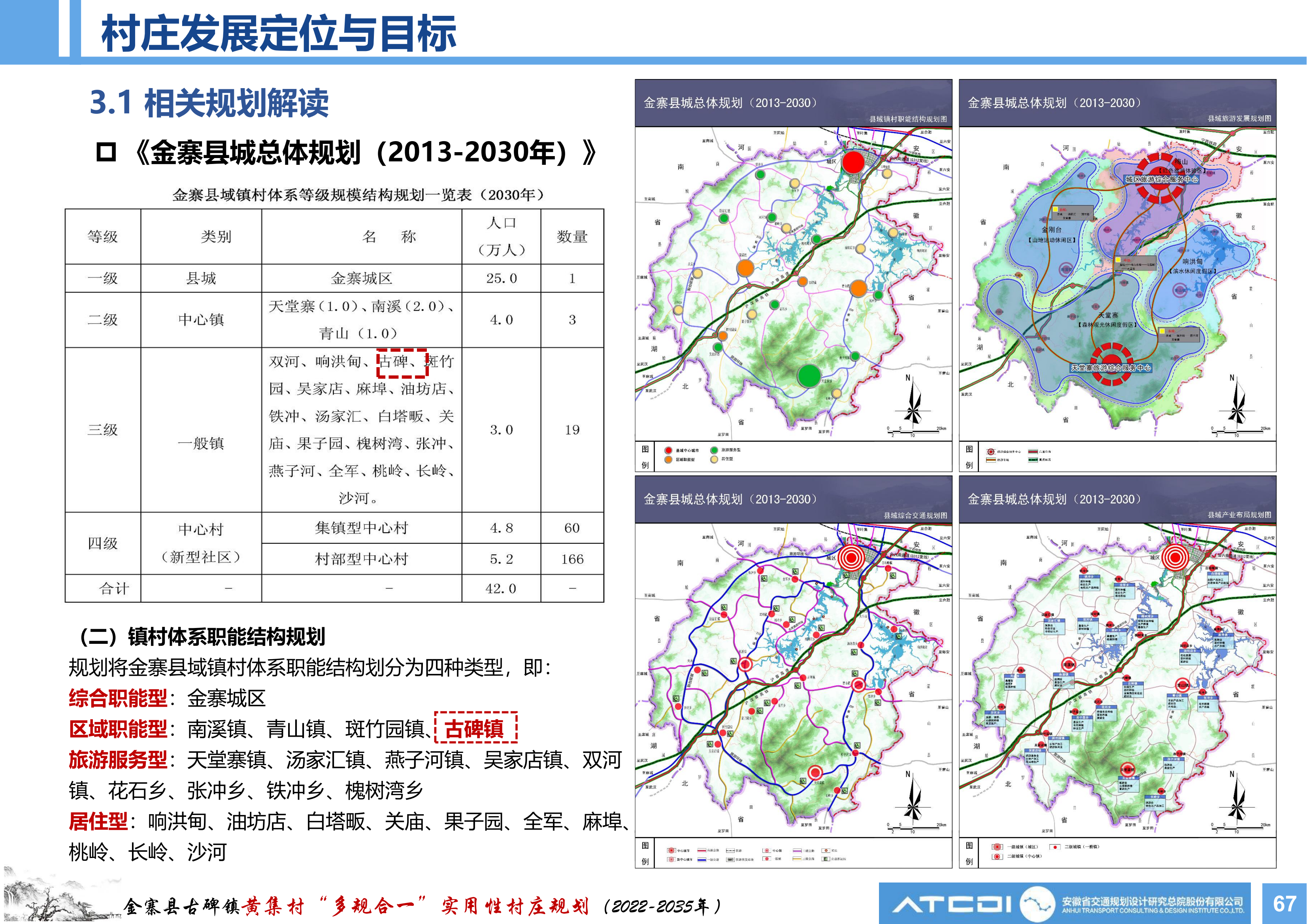Click the red label 居住型

[98, 822]
